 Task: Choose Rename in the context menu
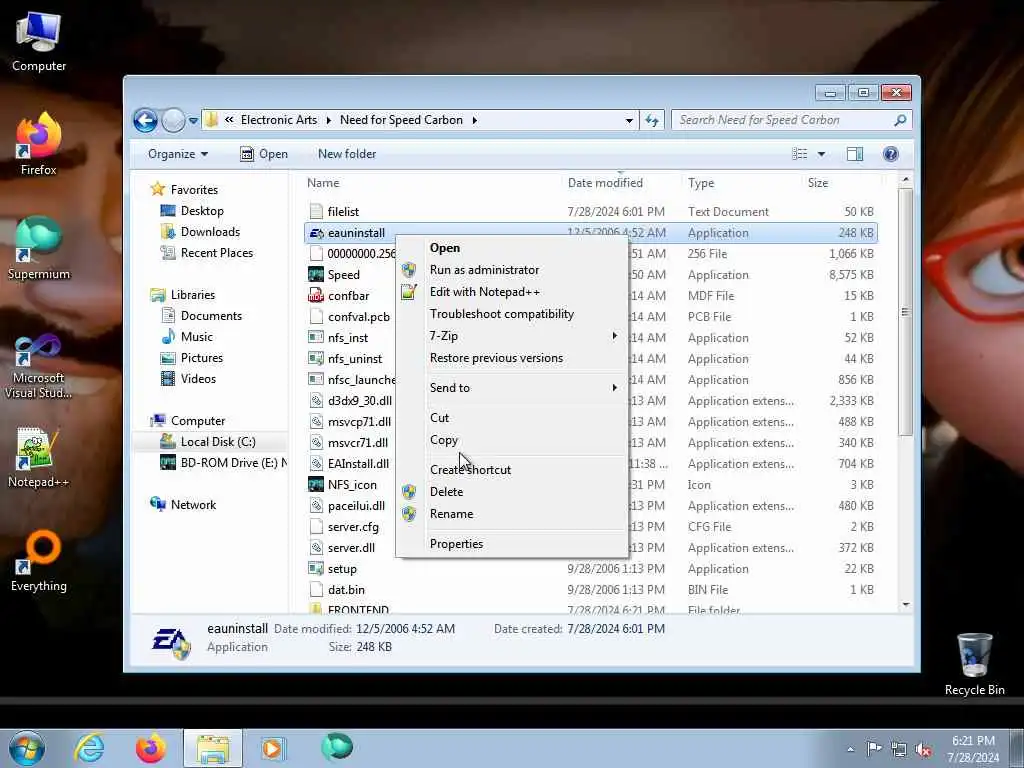pos(512,514)
